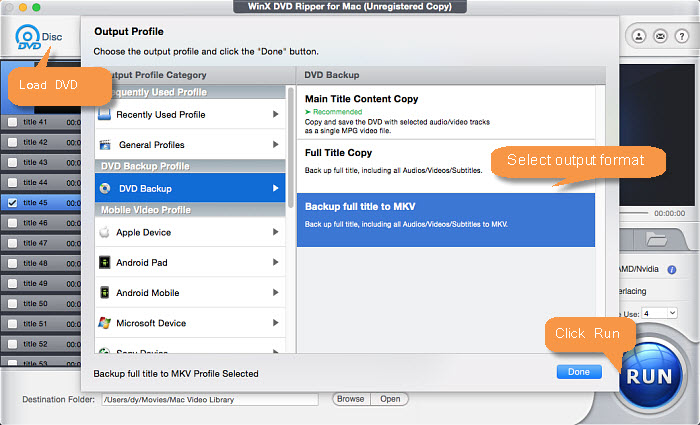Expand Android Mobile arrow
The image size is (700, 425).
point(275,292)
